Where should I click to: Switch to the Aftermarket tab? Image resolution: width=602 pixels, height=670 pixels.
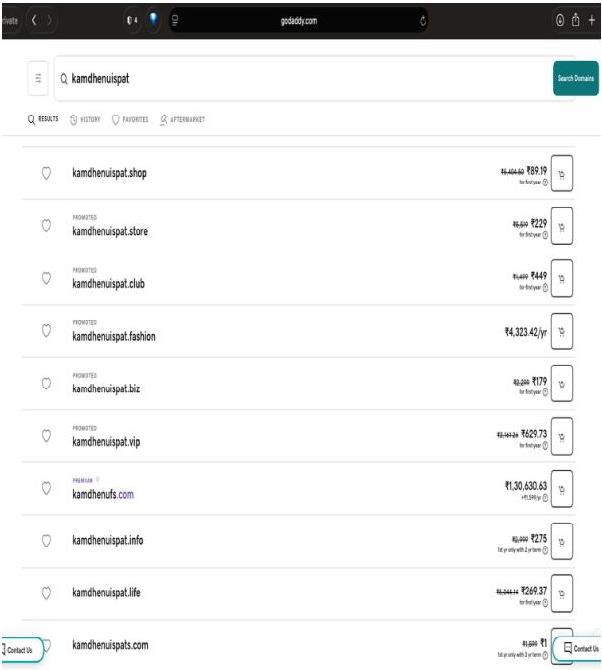(182, 120)
